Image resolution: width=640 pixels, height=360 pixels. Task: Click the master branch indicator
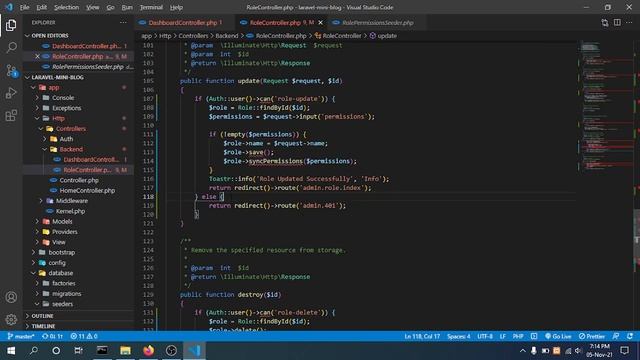pos(21,336)
